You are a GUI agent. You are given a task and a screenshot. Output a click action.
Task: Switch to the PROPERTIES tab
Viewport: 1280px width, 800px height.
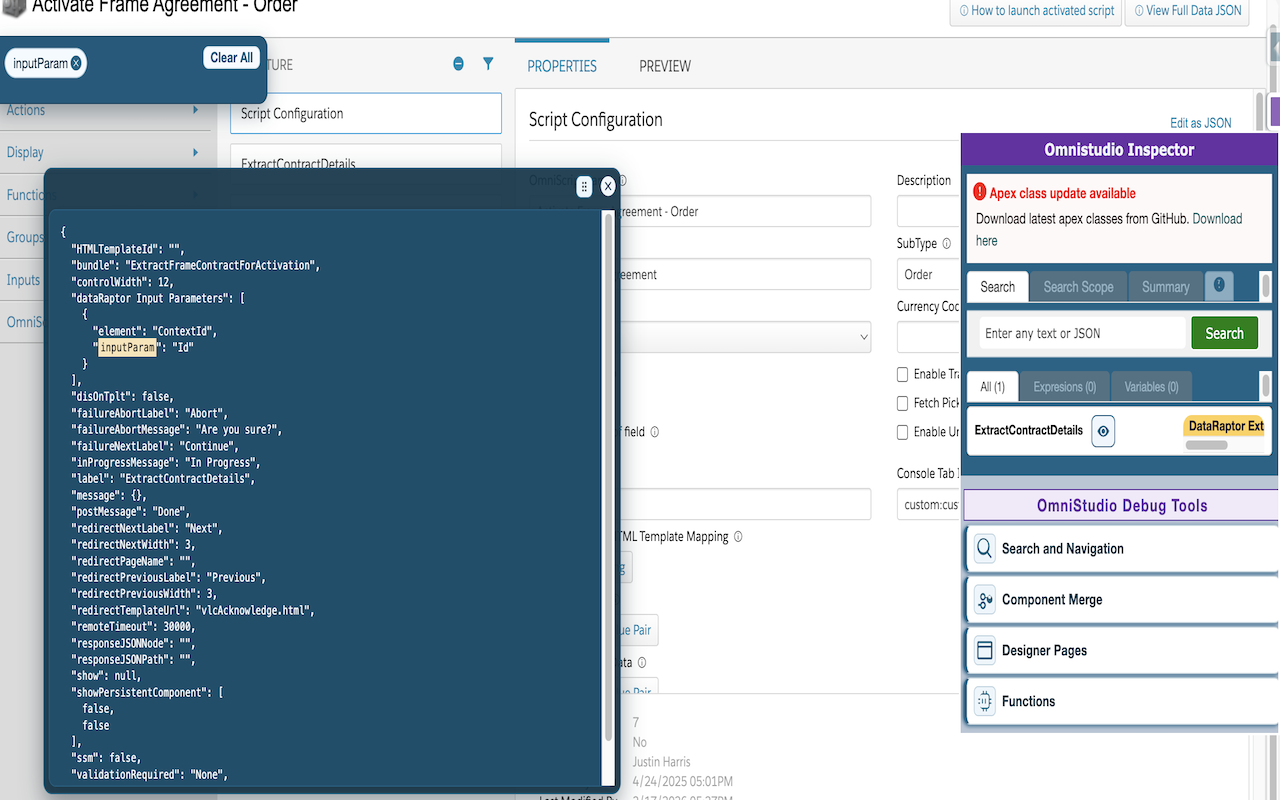coord(562,66)
